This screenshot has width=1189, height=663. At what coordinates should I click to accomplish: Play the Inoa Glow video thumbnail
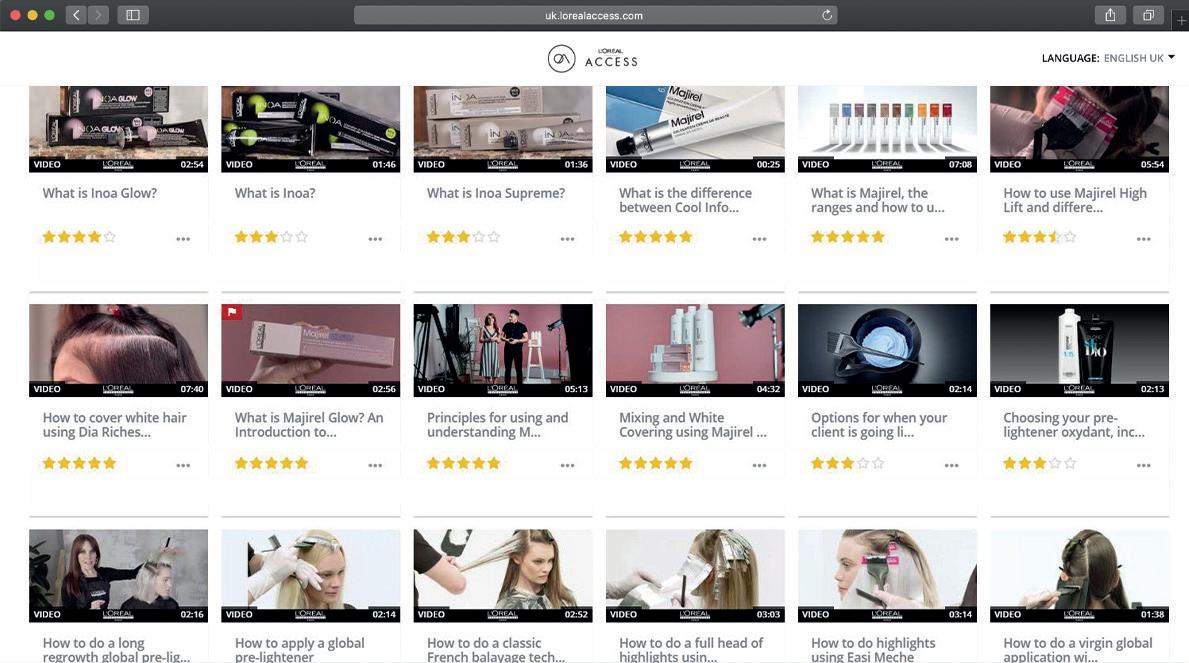[x=118, y=129]
